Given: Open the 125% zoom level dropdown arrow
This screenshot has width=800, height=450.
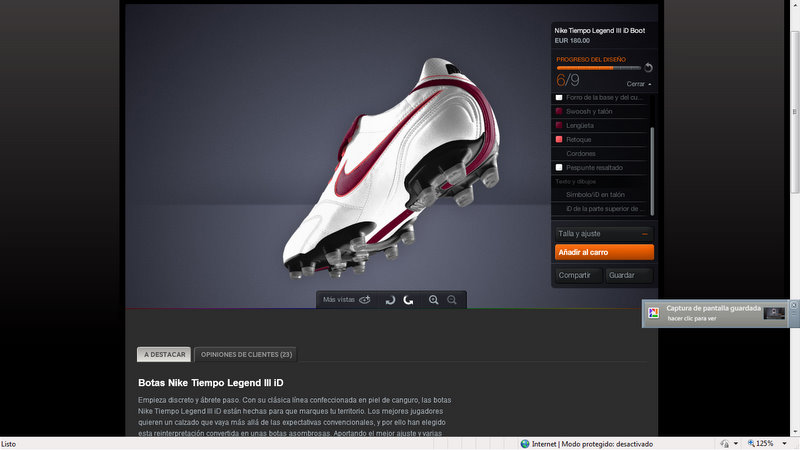Looking at the screenshot, I should pos(784,444).
